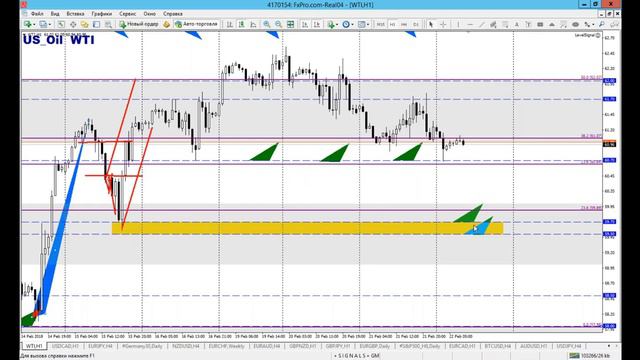The height and width of the screenshot is (360, 640).
Task: Open the Strategy Tester icon
Action: pos(108,24)
